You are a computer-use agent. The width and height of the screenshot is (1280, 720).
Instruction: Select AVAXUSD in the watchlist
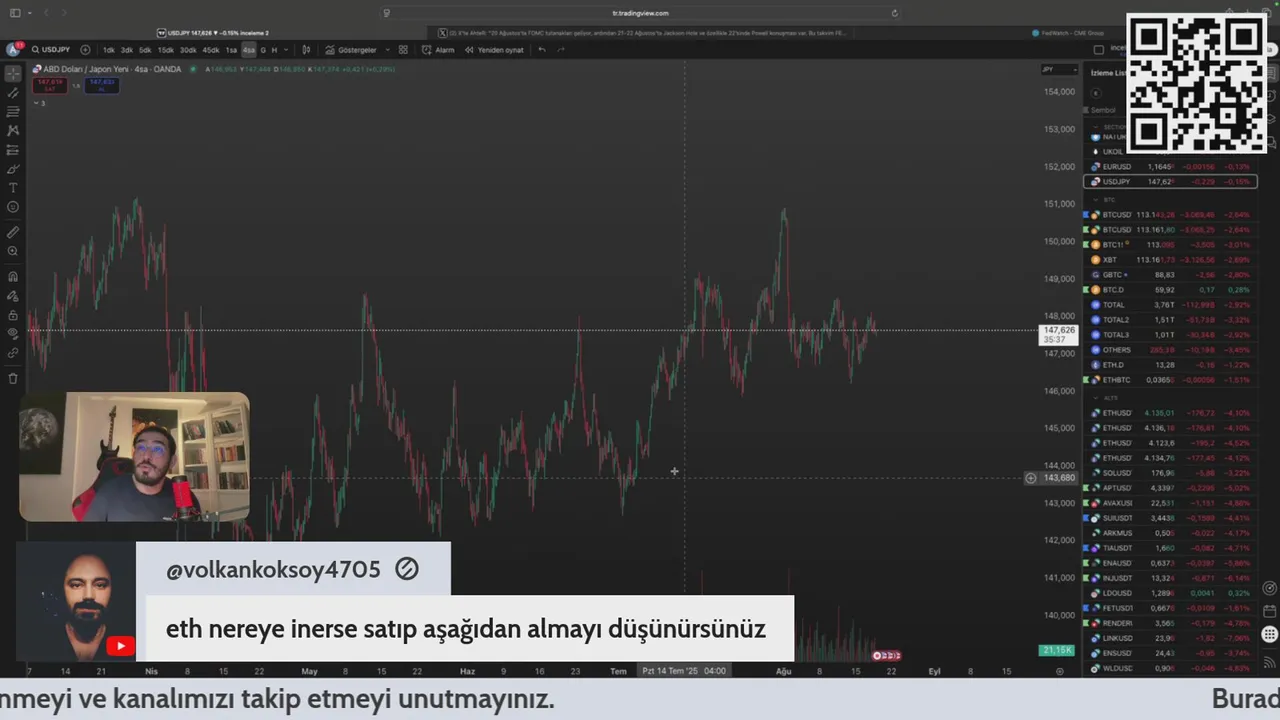click(x=1170, y=503)
